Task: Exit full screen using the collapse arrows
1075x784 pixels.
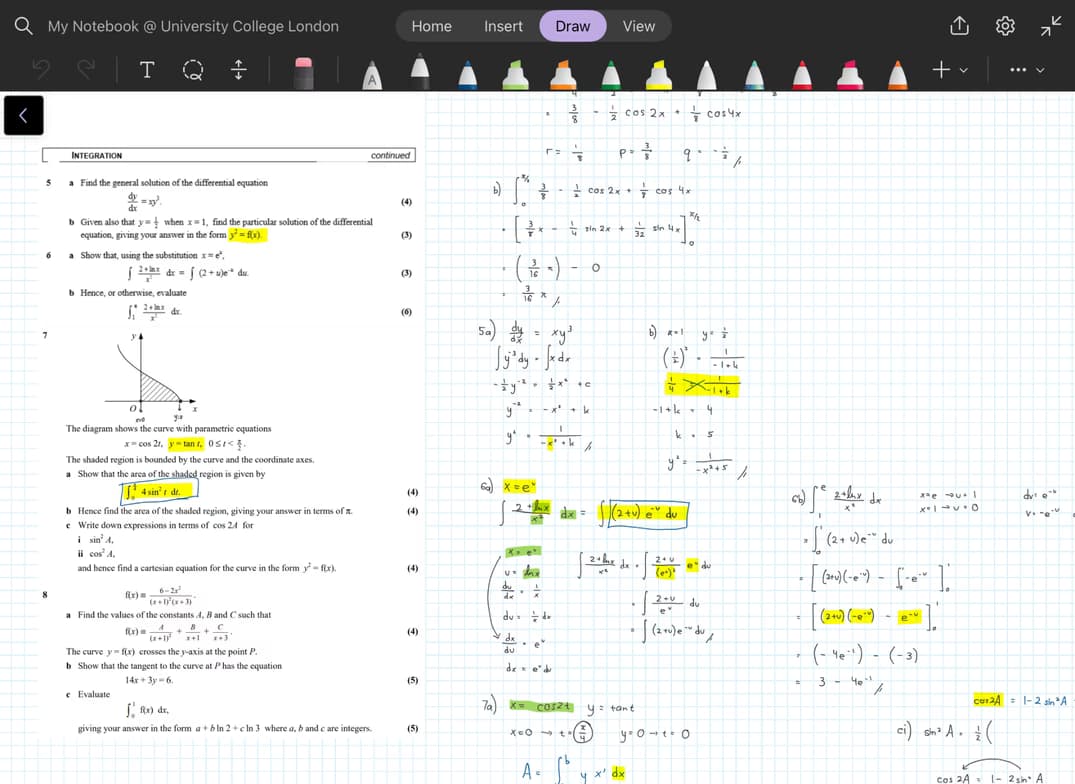Action: pyautogui.click(x=1048, y=26)
